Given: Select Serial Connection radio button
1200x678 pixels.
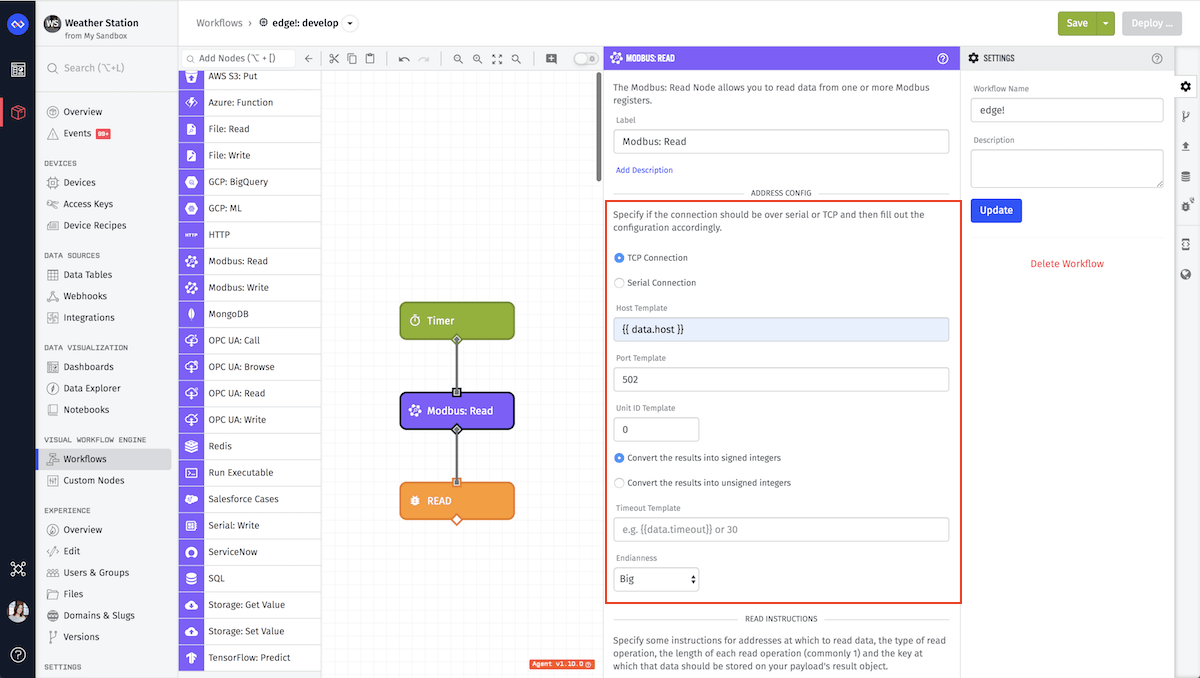Looking at the screenshot, I should (x=619, y=283).
